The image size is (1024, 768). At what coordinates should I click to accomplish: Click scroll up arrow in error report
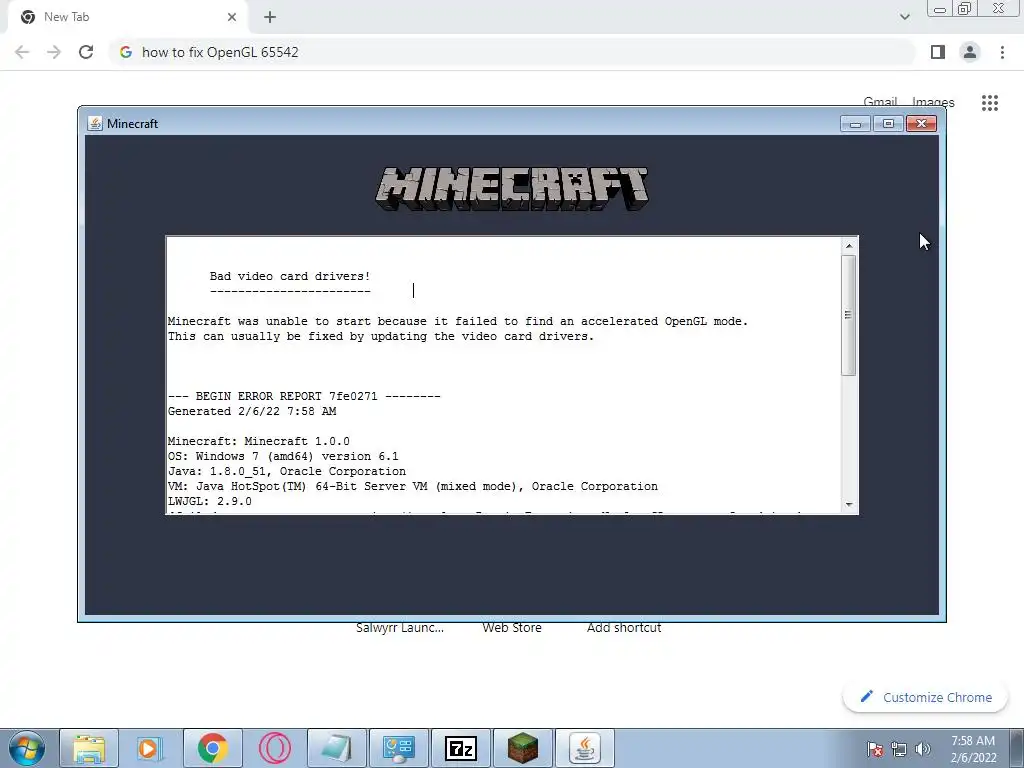pos(849,246)
